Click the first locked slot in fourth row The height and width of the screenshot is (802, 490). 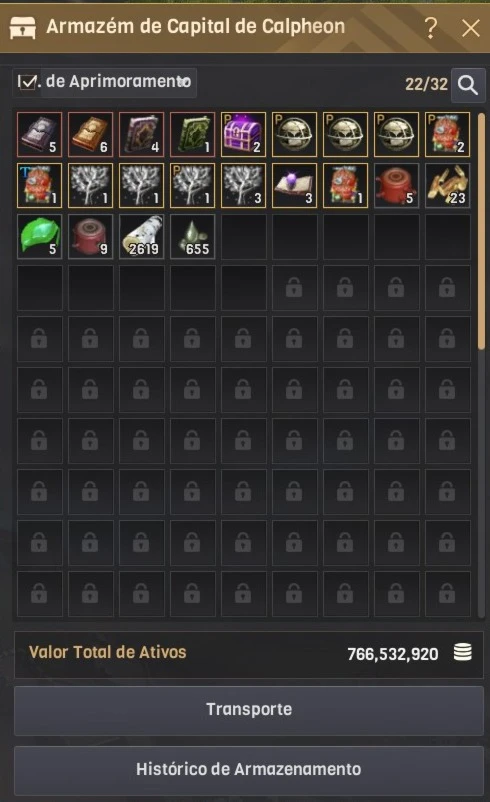pyautogui.click(x=294, y=288)
